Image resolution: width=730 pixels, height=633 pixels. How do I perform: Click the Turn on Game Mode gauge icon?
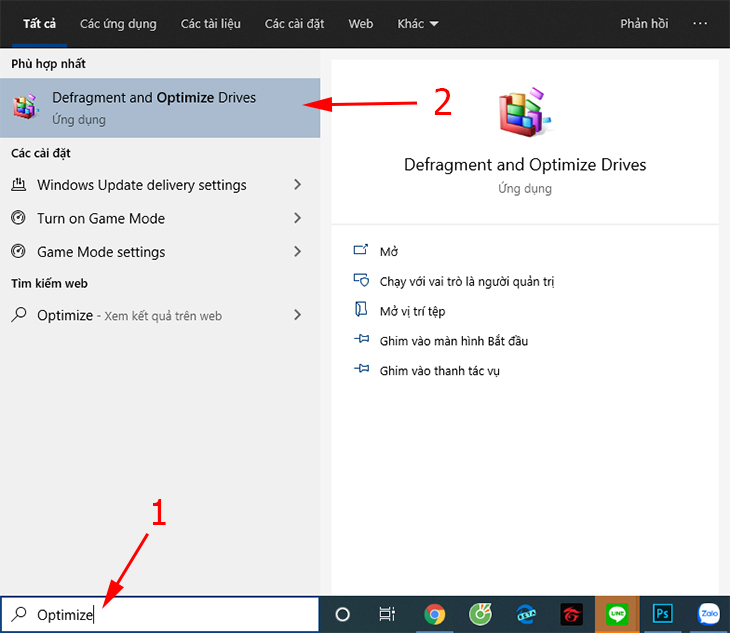pos(18,217)
